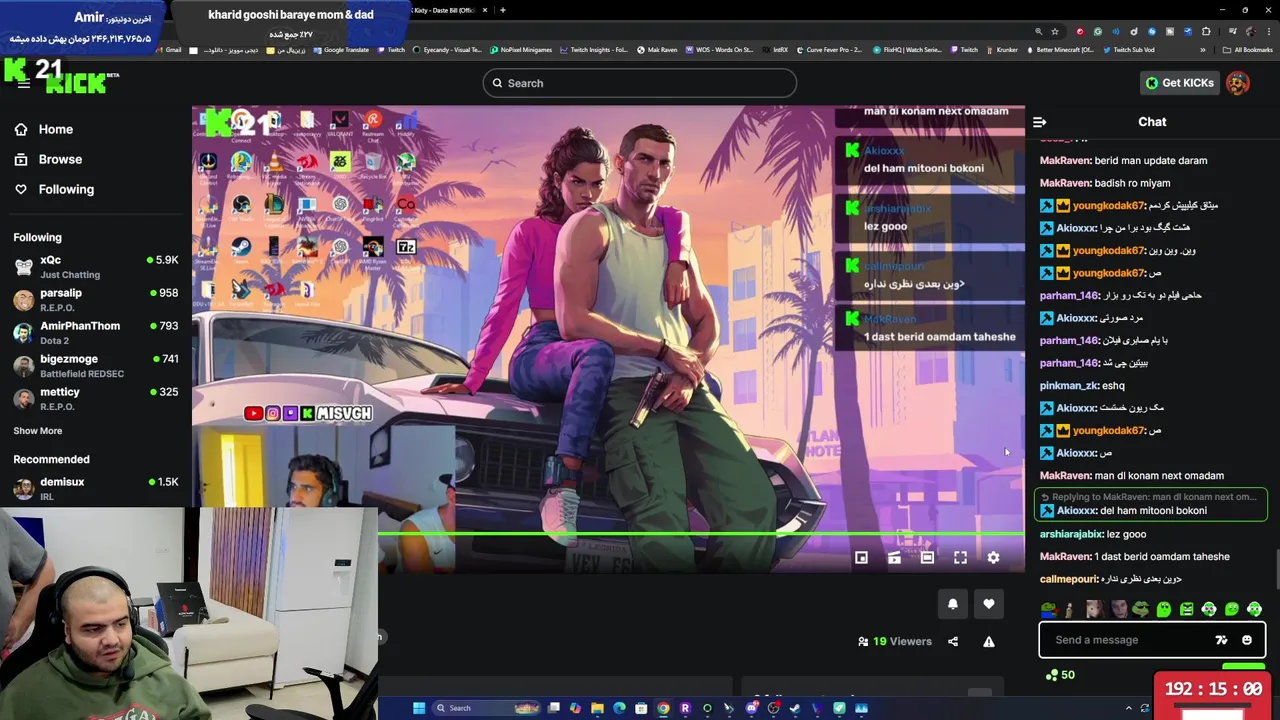1280x720 pixels.
Task: Open a new Chrome tab
Action: click(503, 10)
